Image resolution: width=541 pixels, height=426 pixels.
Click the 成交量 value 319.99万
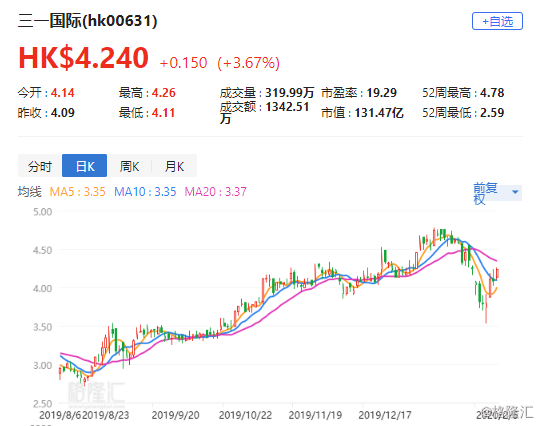pyautogui.click(x=289, y=93)
